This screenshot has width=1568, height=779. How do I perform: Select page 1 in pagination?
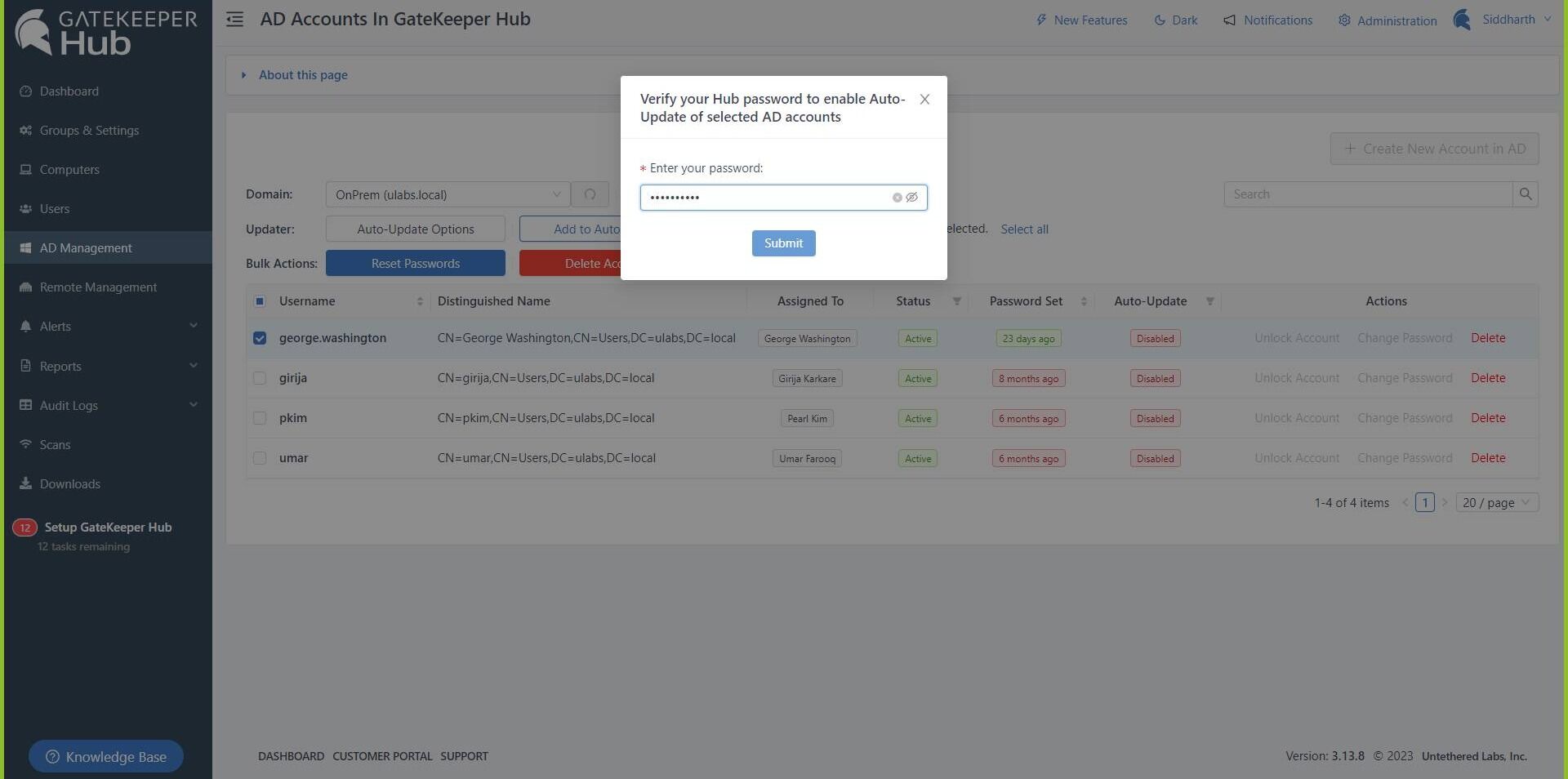(x=1424, y=503)
